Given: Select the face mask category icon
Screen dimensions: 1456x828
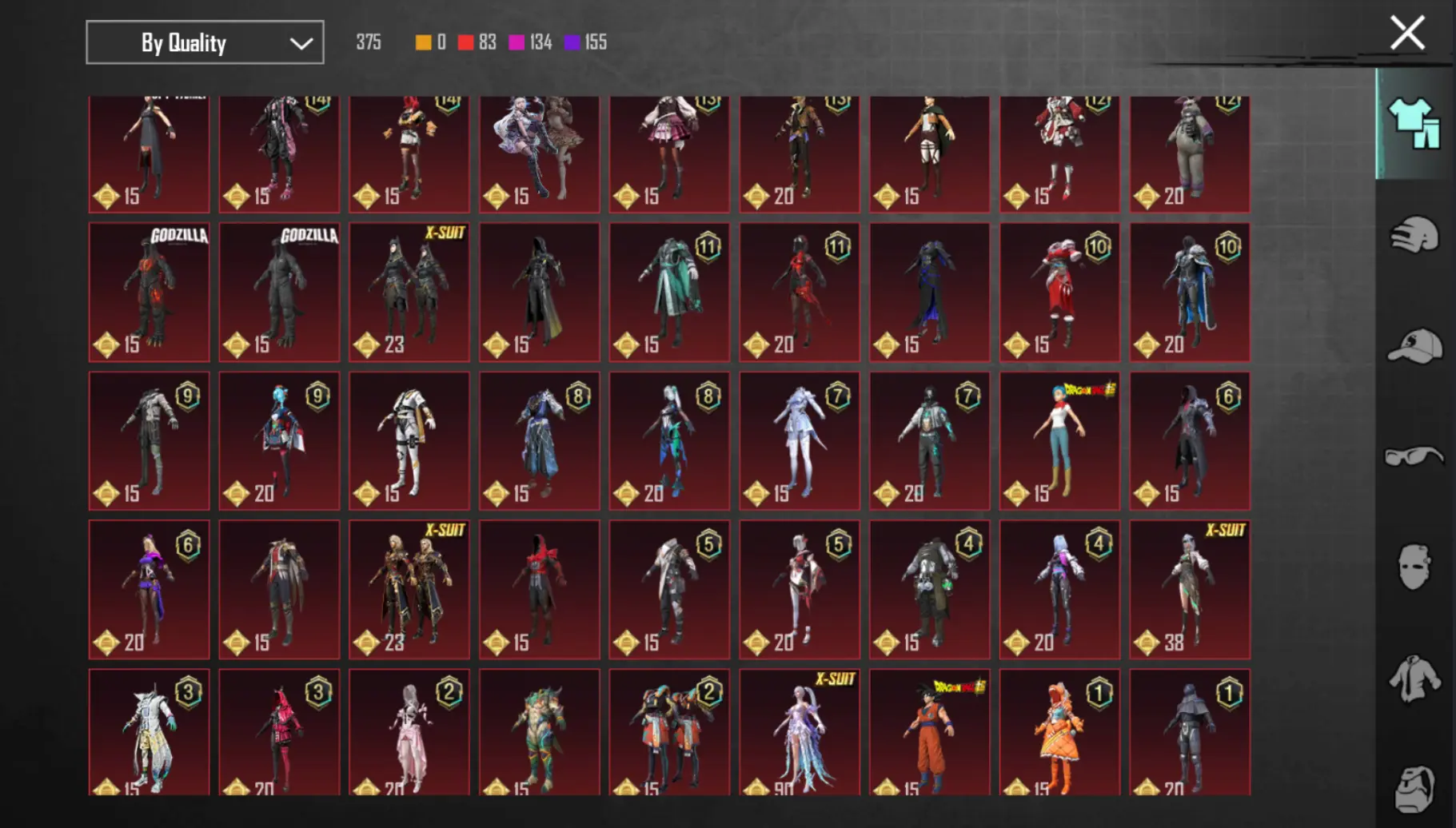Looking at the screenshot, I should [x=1414, y=567].
